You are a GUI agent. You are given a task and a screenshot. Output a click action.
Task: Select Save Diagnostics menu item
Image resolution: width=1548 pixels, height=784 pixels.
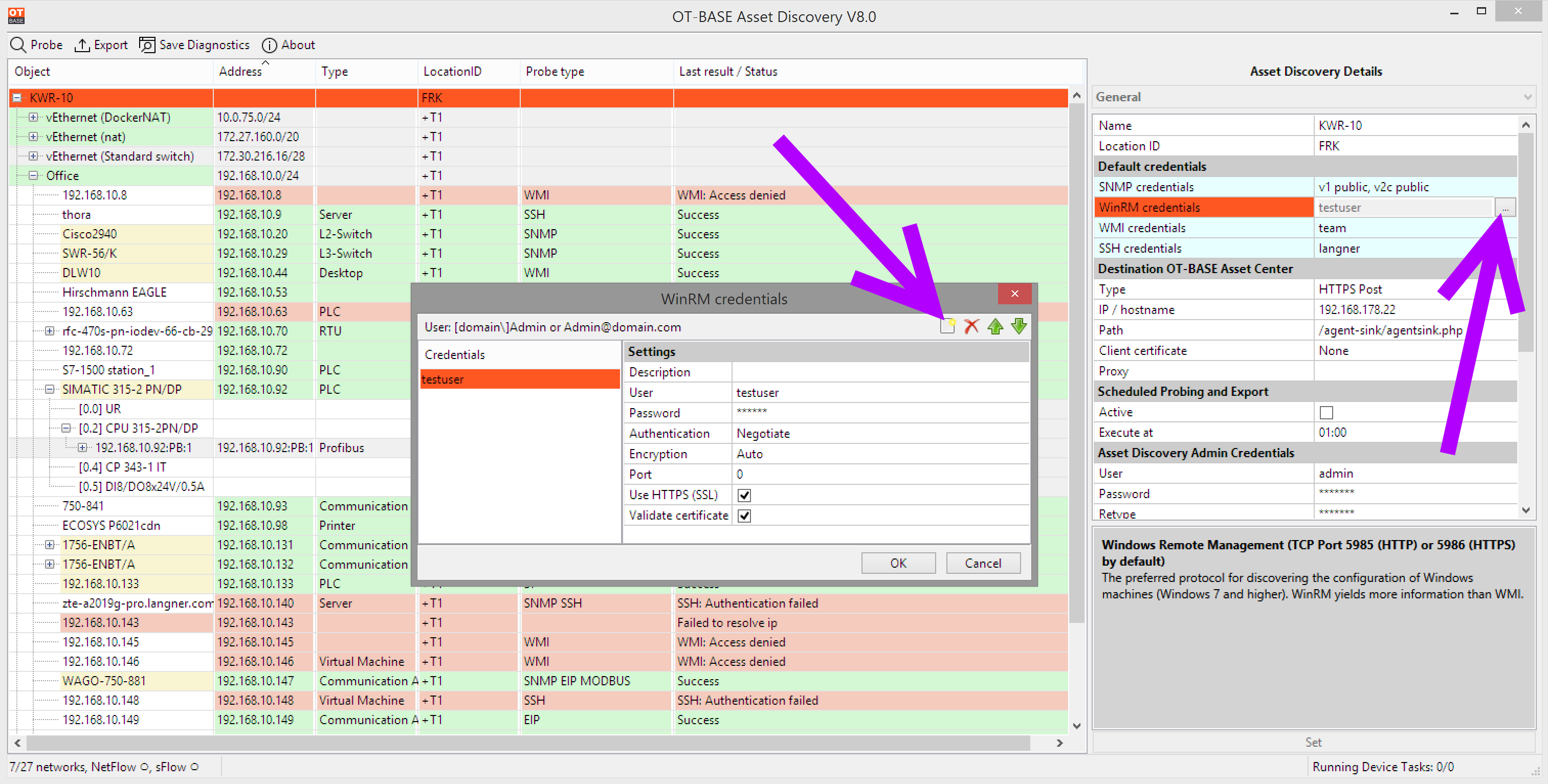194,45
